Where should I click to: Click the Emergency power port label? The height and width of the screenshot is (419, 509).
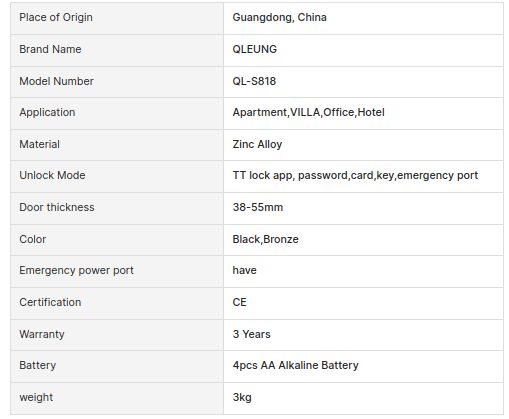76,271
